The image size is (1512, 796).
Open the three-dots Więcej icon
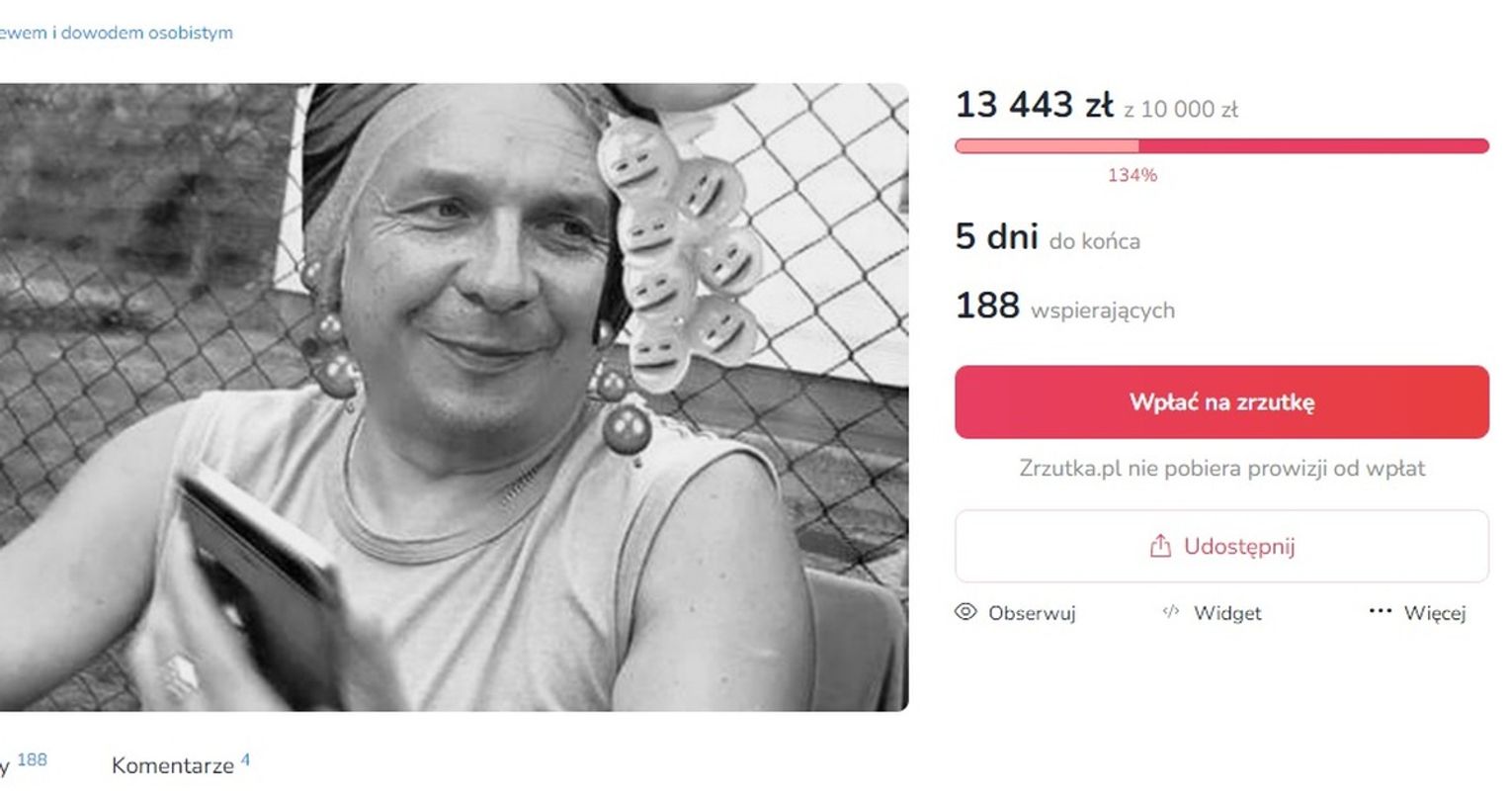tap(1381, 612)
